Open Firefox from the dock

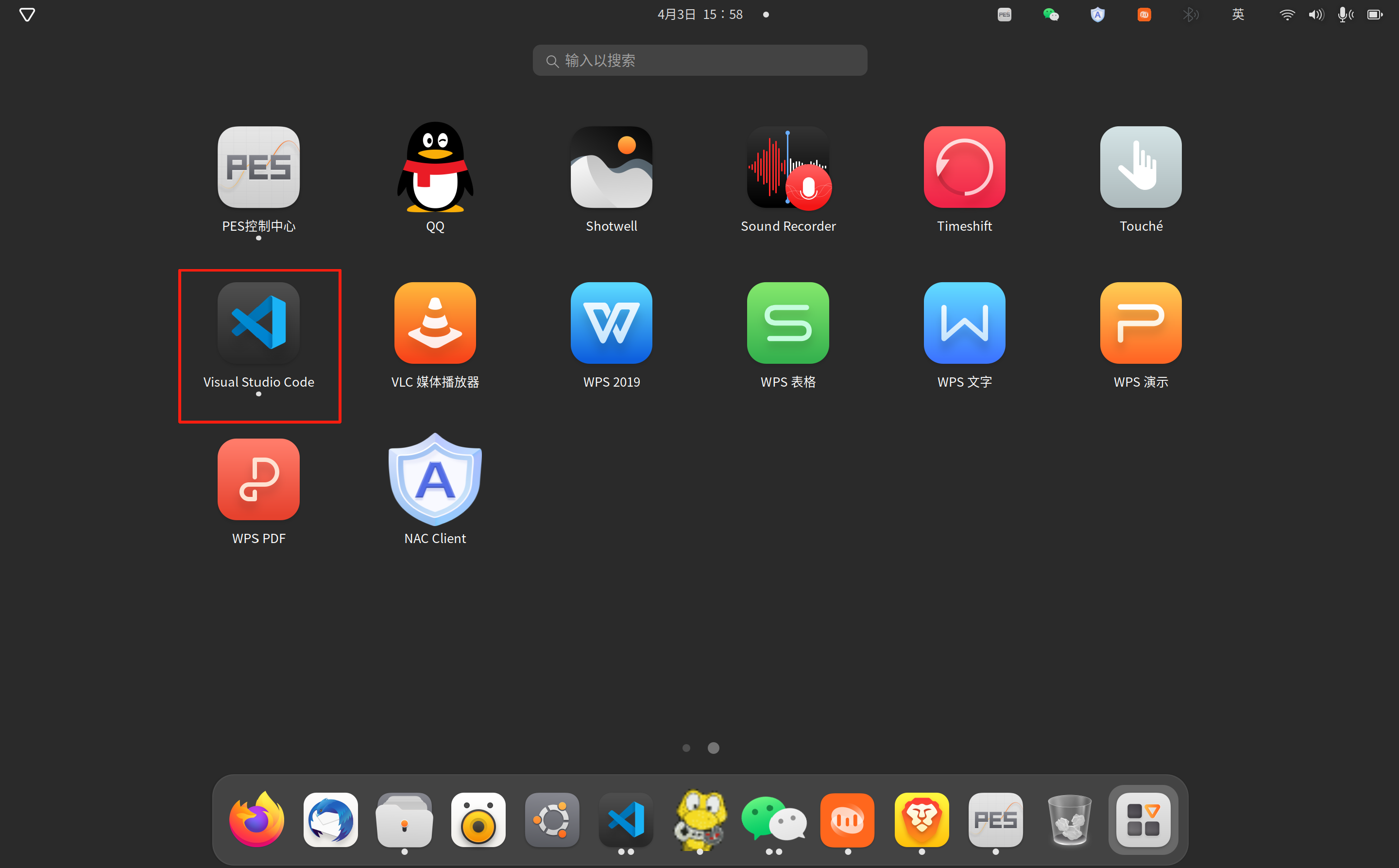[x=256, y=819]
